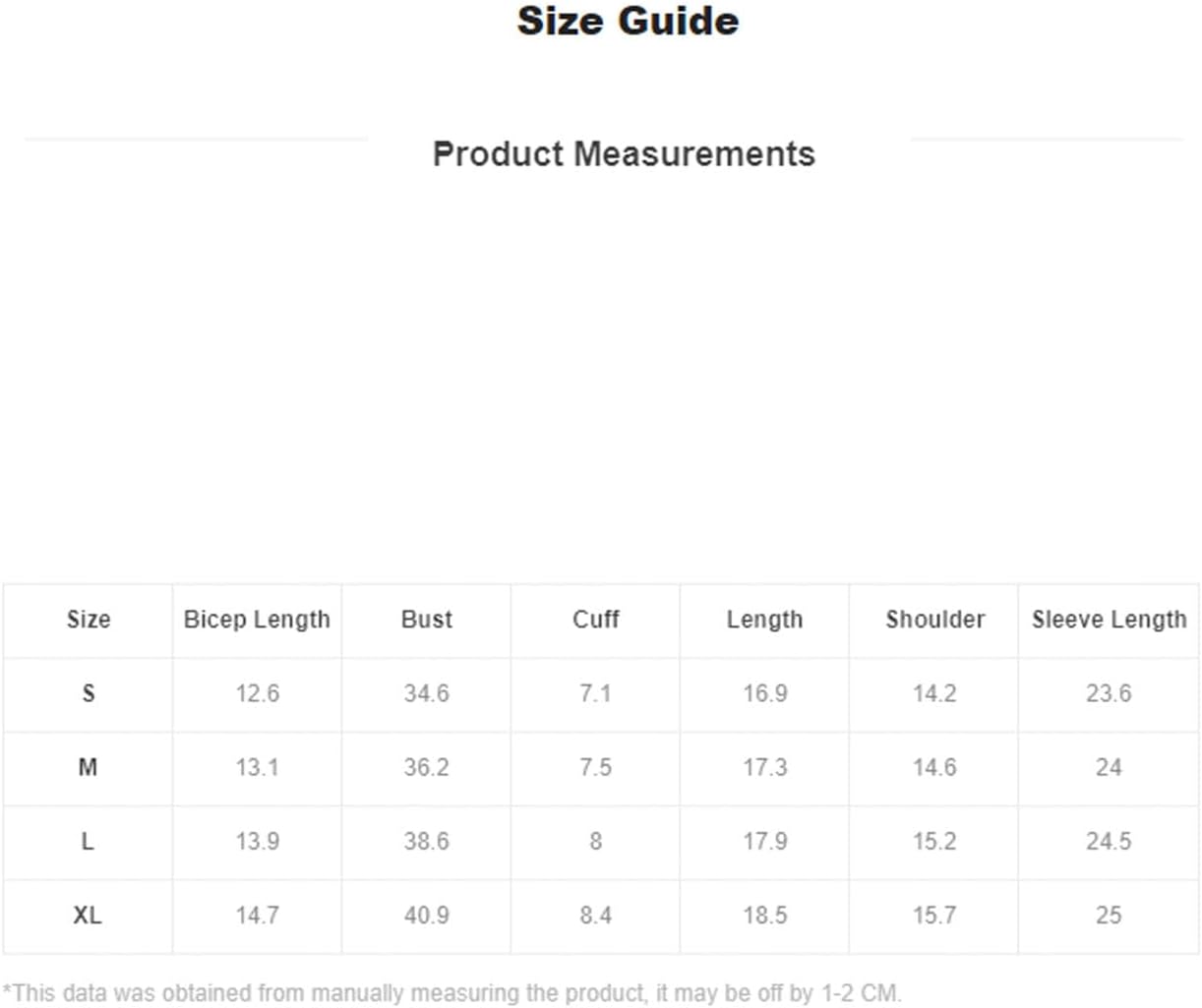Select the Sleeve Length column header

[1109, 620]
